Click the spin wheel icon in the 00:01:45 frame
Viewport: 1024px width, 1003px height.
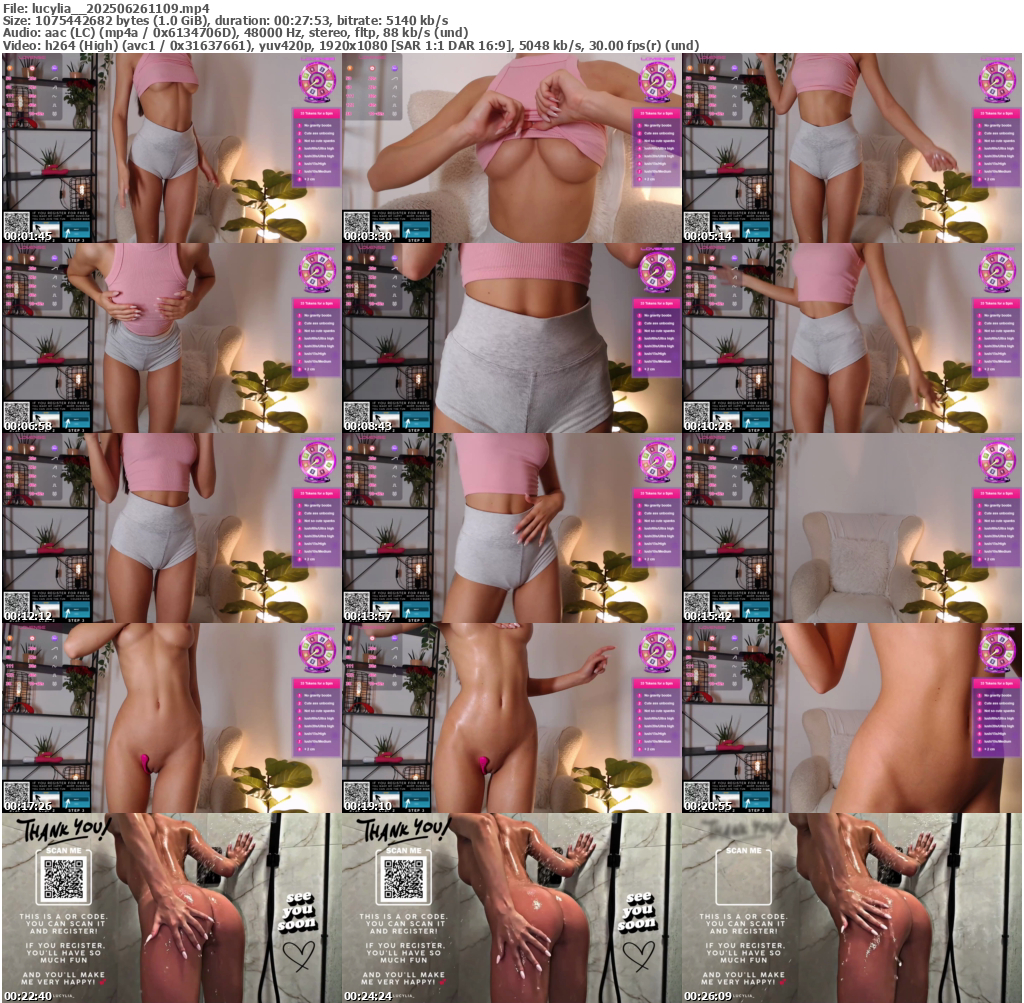[317, 78]
